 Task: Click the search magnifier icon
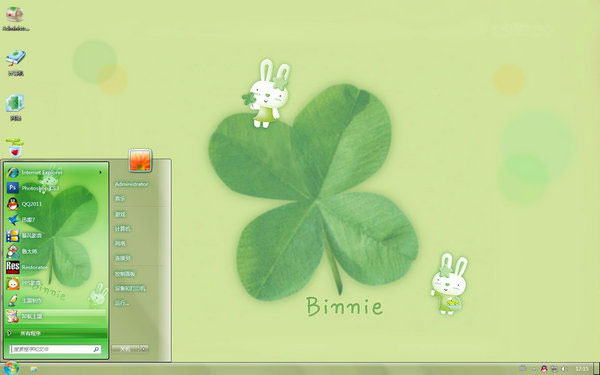[x=96, y=349]
